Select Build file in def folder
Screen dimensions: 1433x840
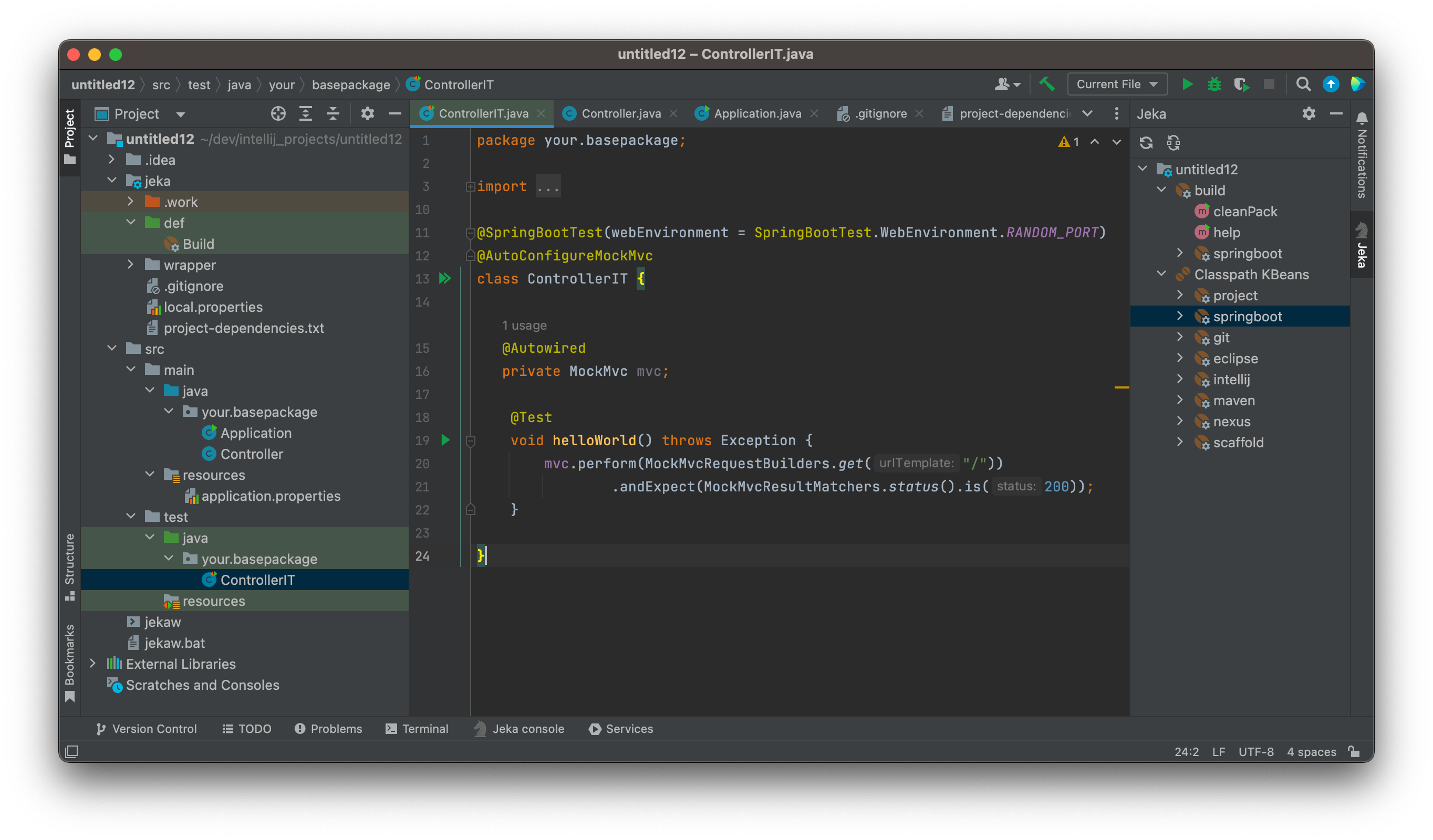click(x=199, y=244)
